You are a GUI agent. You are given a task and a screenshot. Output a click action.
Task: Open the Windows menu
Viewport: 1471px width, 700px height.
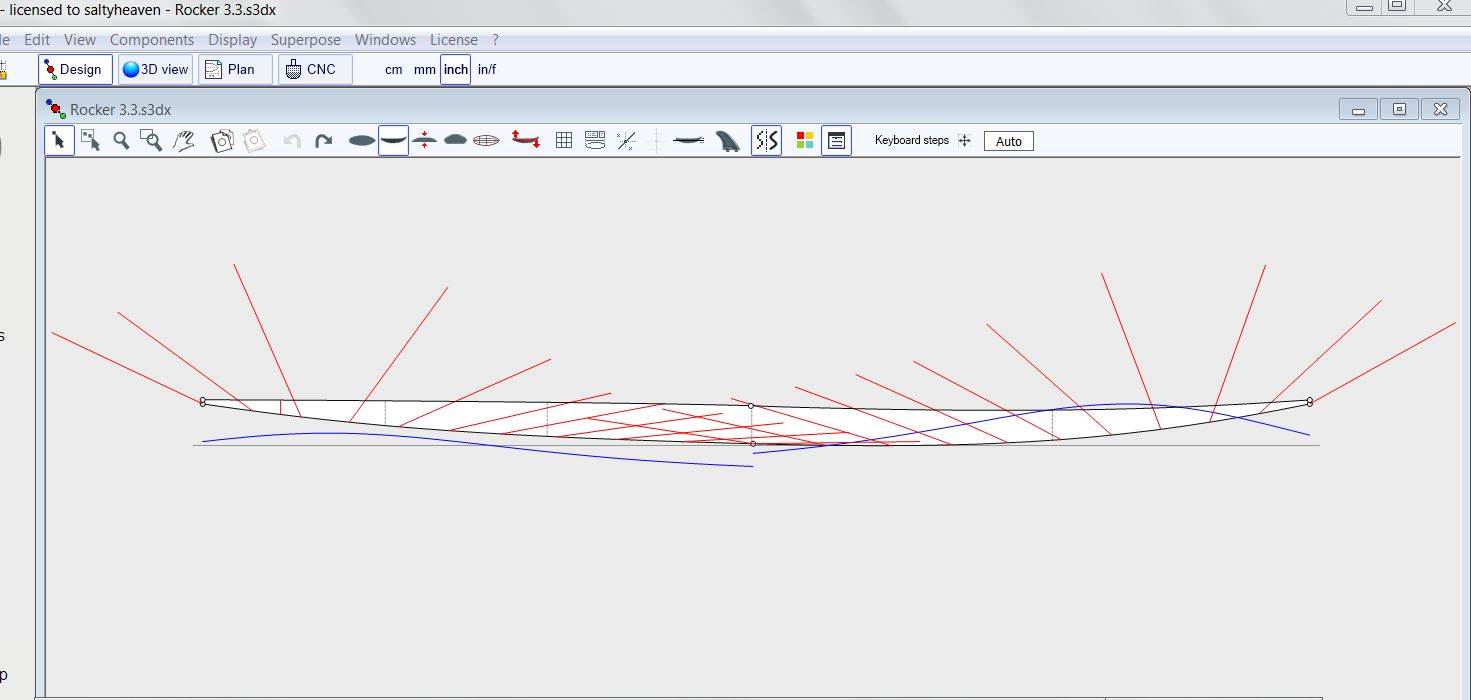point(385,40)
